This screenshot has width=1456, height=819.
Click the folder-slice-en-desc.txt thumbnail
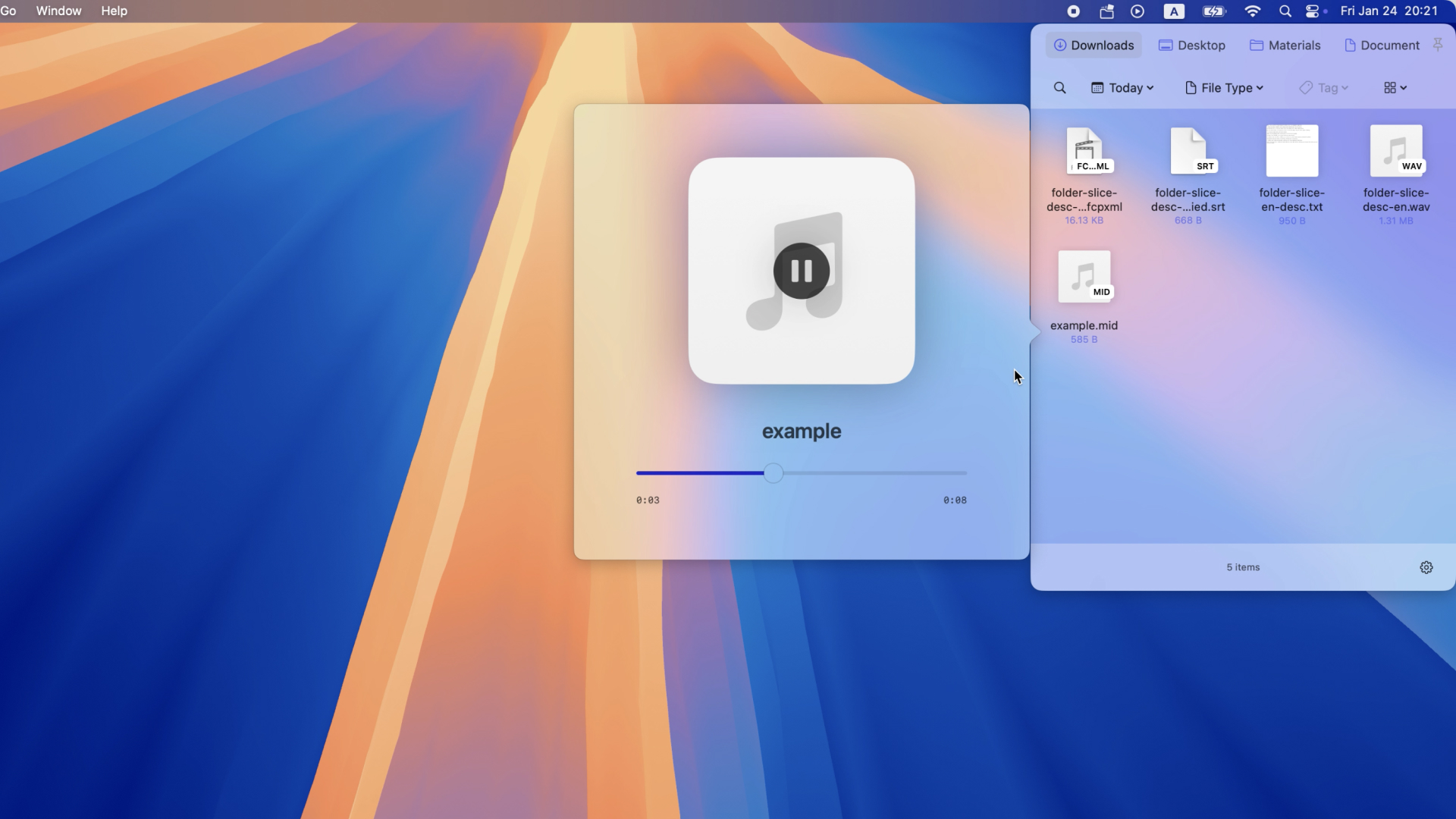pos(1293,150)
